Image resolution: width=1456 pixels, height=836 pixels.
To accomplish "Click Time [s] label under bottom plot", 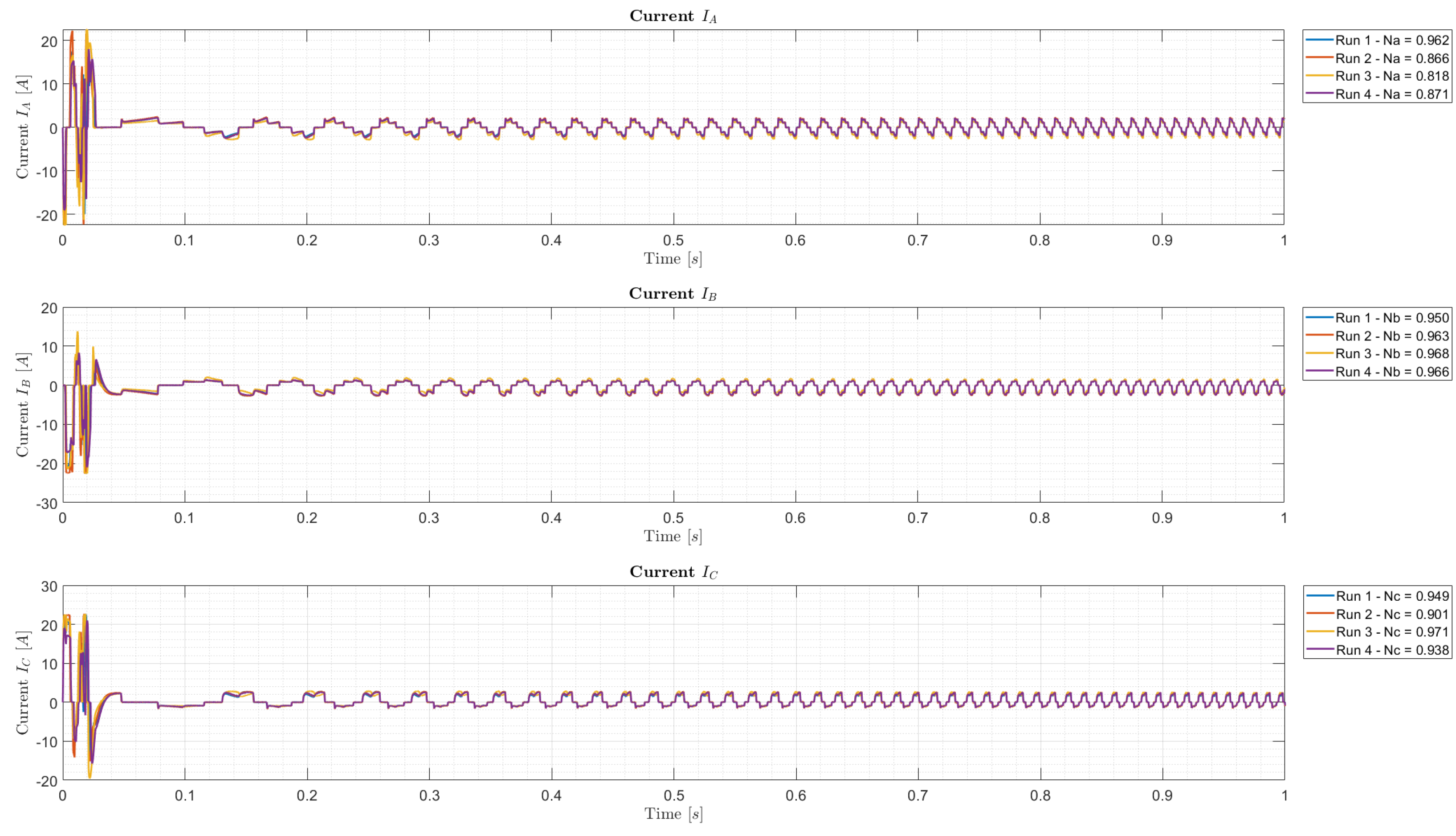I will tap(673, 814).
